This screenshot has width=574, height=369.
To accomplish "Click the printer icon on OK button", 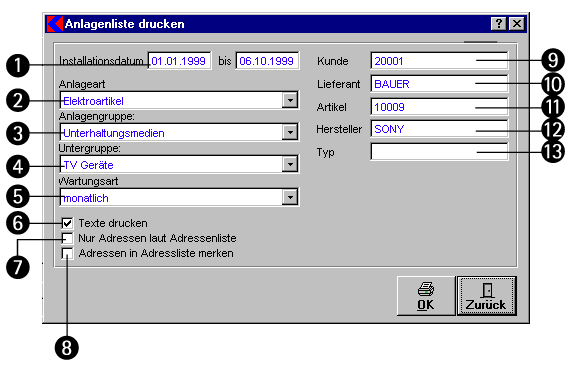I will click(x=426, y=289).
